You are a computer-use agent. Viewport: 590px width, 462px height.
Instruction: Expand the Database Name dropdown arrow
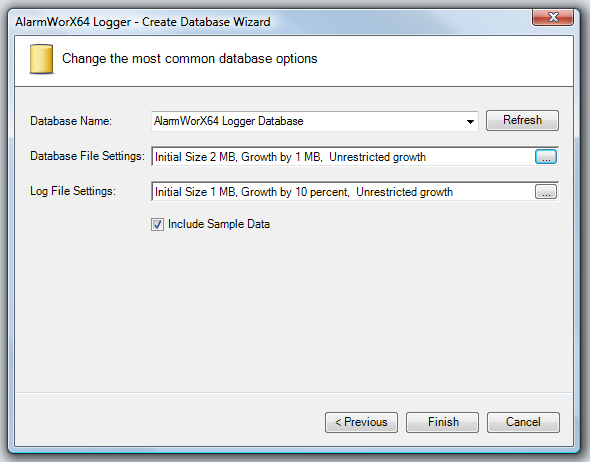point(470,121)
